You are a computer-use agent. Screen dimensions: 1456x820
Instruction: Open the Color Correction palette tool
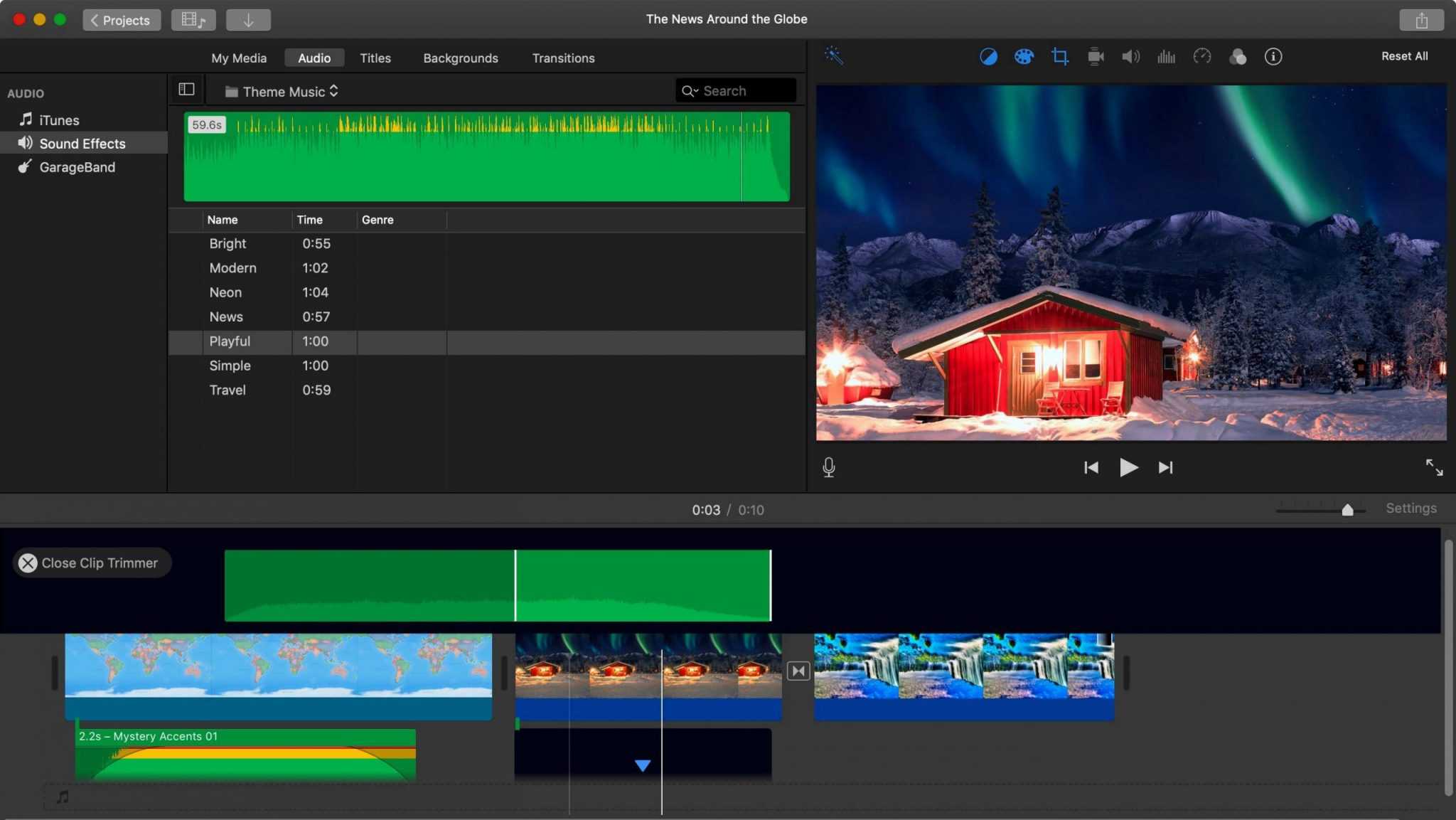pos(1024,56)
